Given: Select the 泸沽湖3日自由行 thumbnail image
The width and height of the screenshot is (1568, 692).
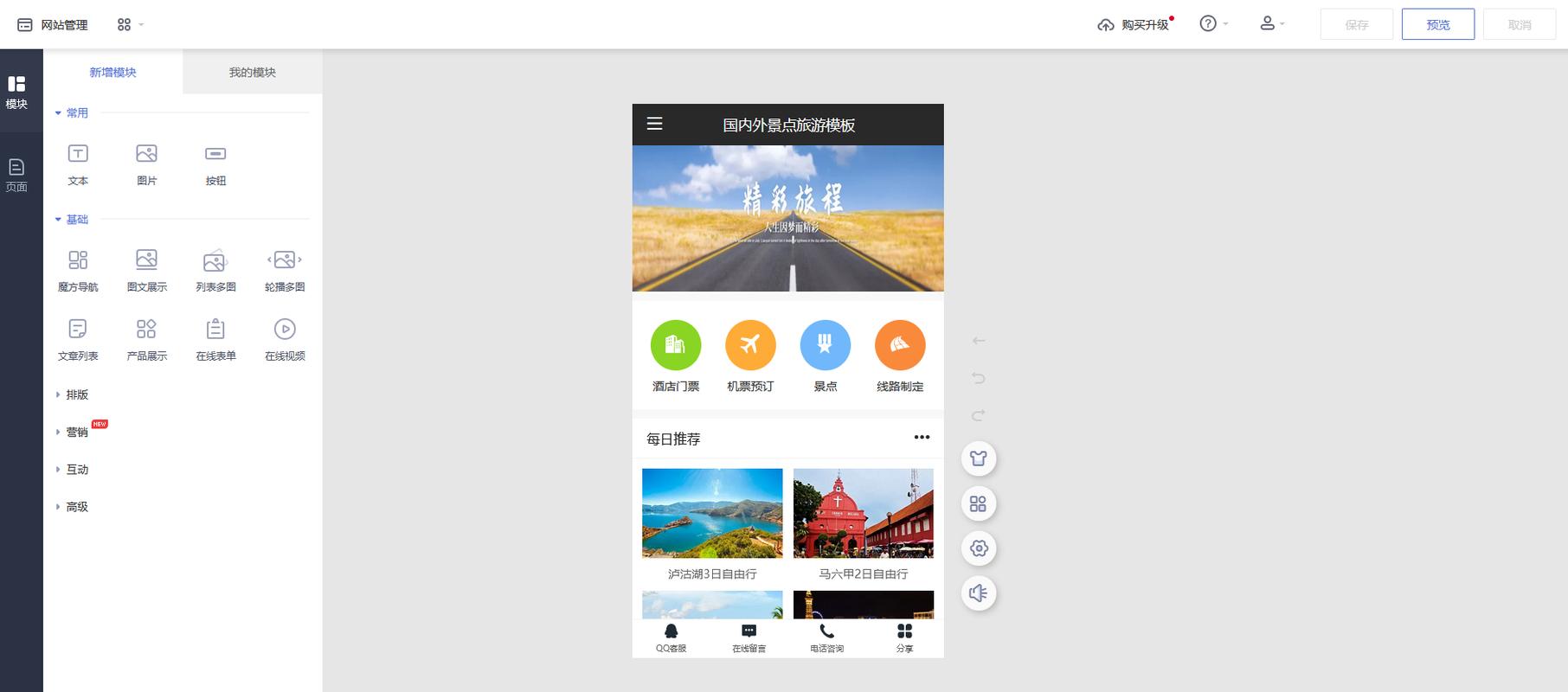Looking at the screenshot, I should click(712, 513).
